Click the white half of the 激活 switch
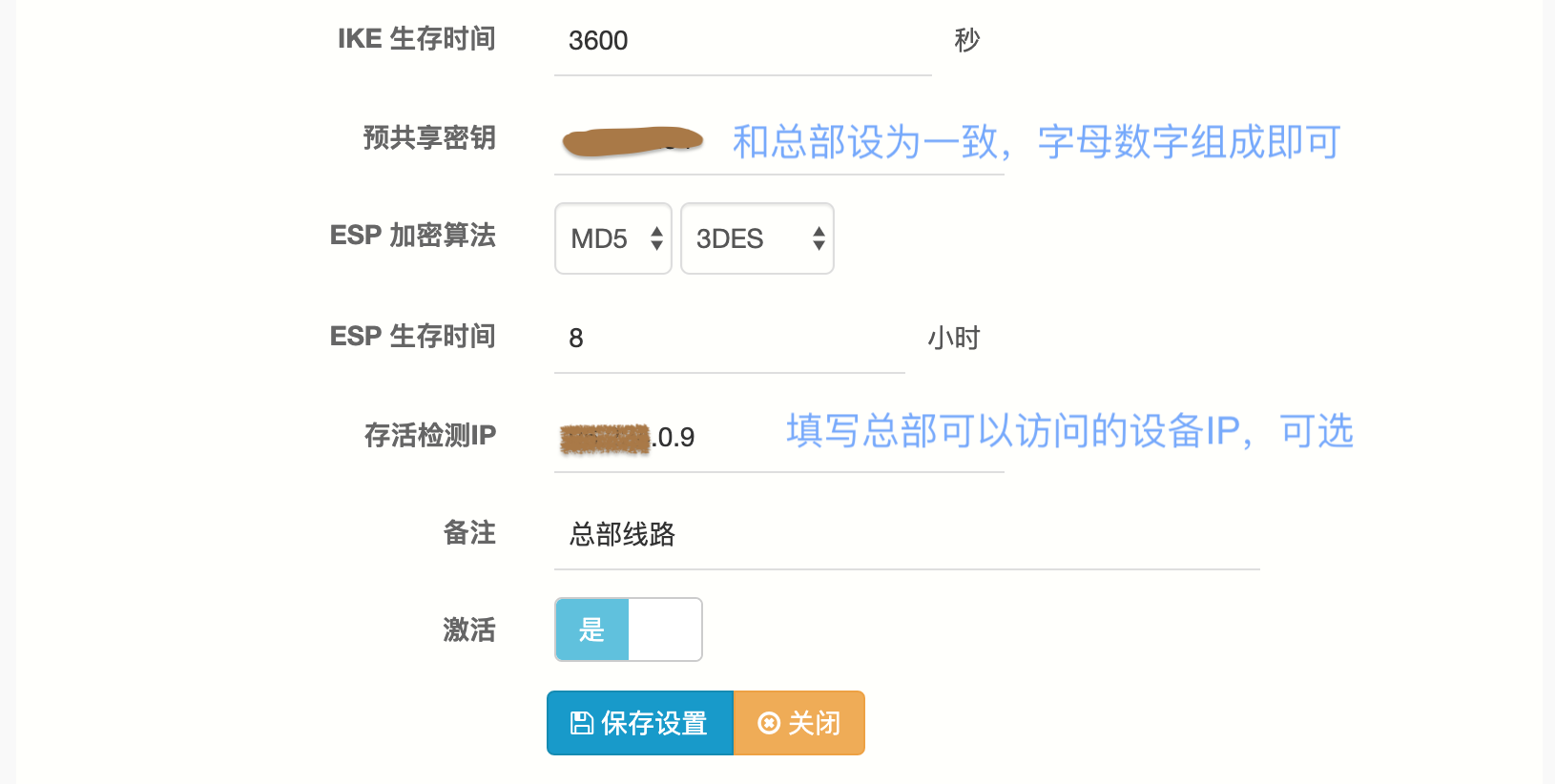 (x=665, y=629)
